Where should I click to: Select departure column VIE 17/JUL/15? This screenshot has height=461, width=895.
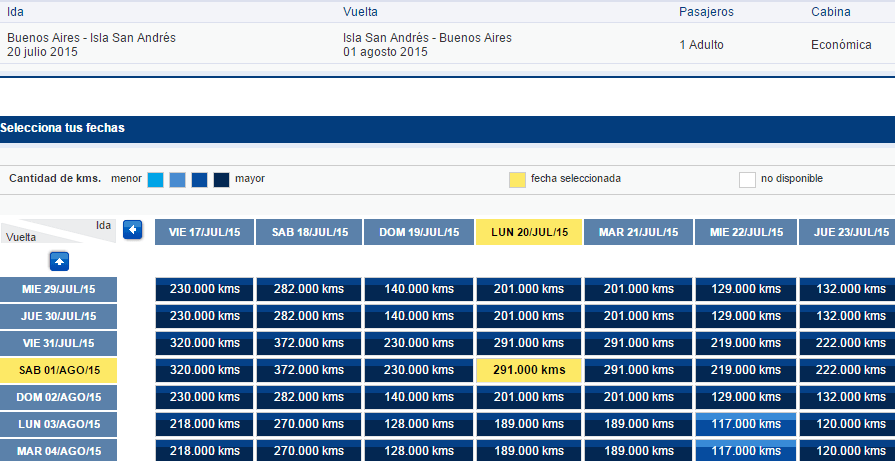click(x=204, y=232)
